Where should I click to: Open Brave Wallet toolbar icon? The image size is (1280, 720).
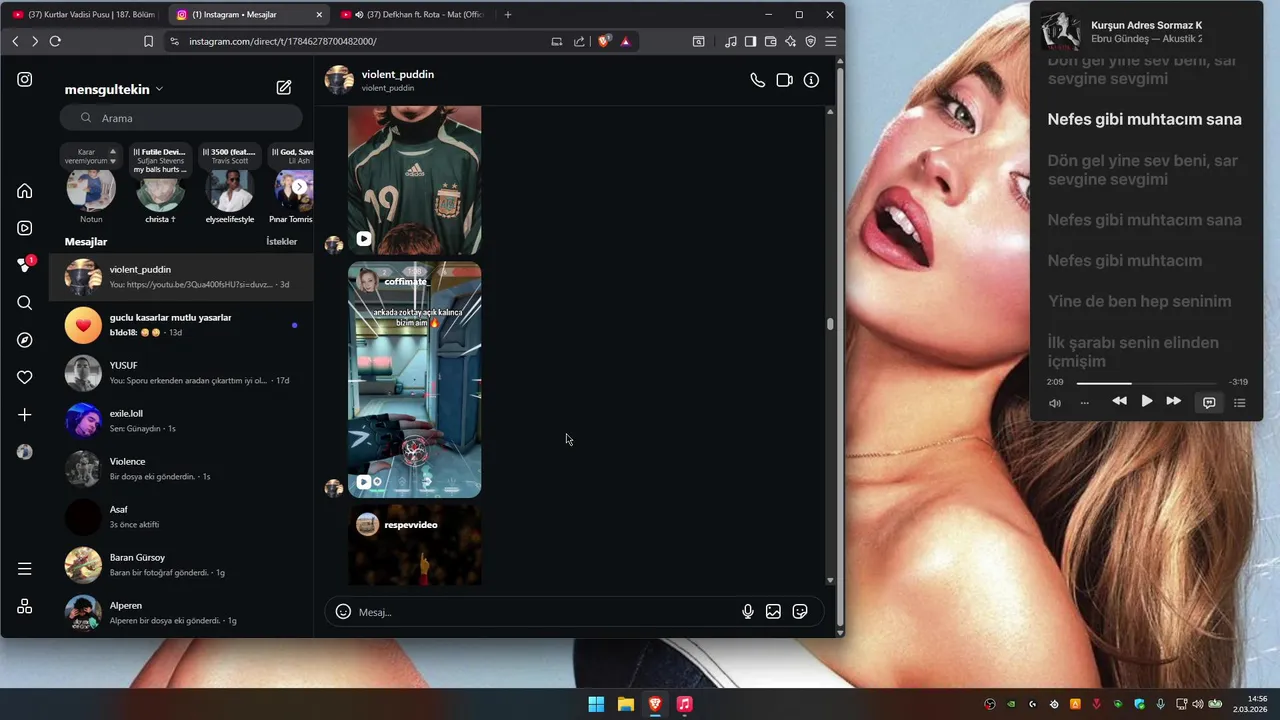pyautogui.click(x=770, y=41)
